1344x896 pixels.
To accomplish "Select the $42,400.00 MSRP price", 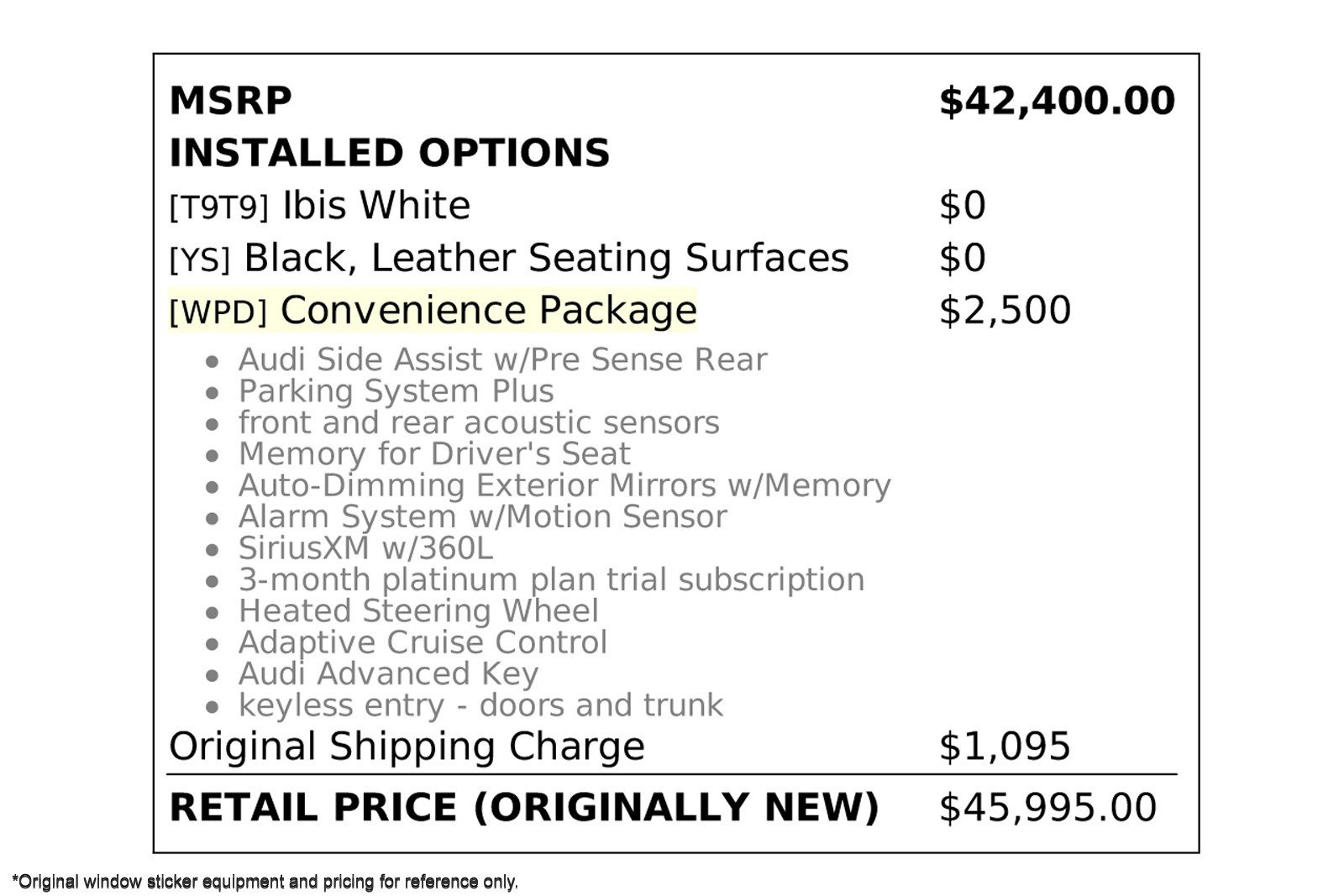I will click(x=1057, y=101).
